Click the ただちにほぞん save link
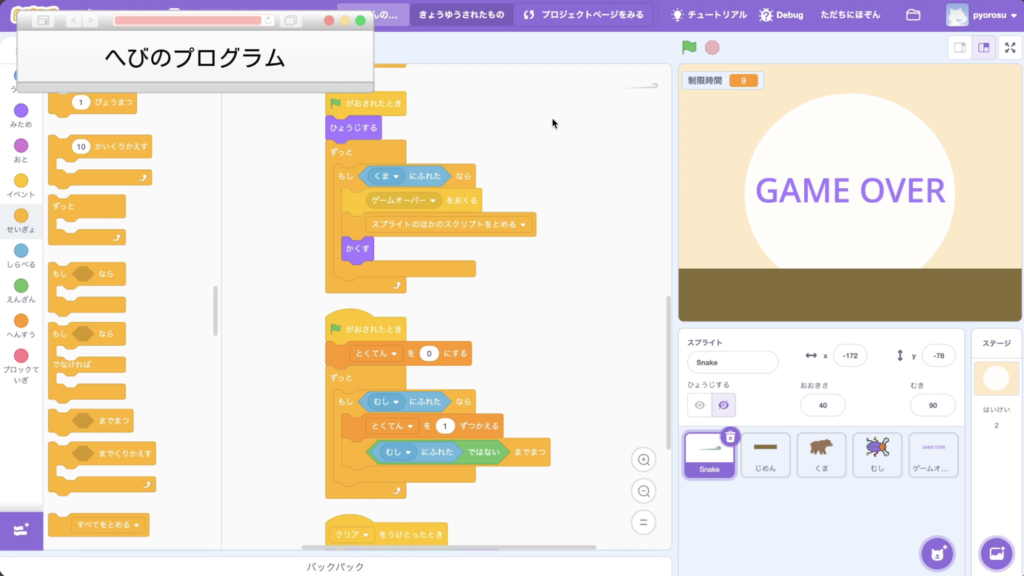 850,15
